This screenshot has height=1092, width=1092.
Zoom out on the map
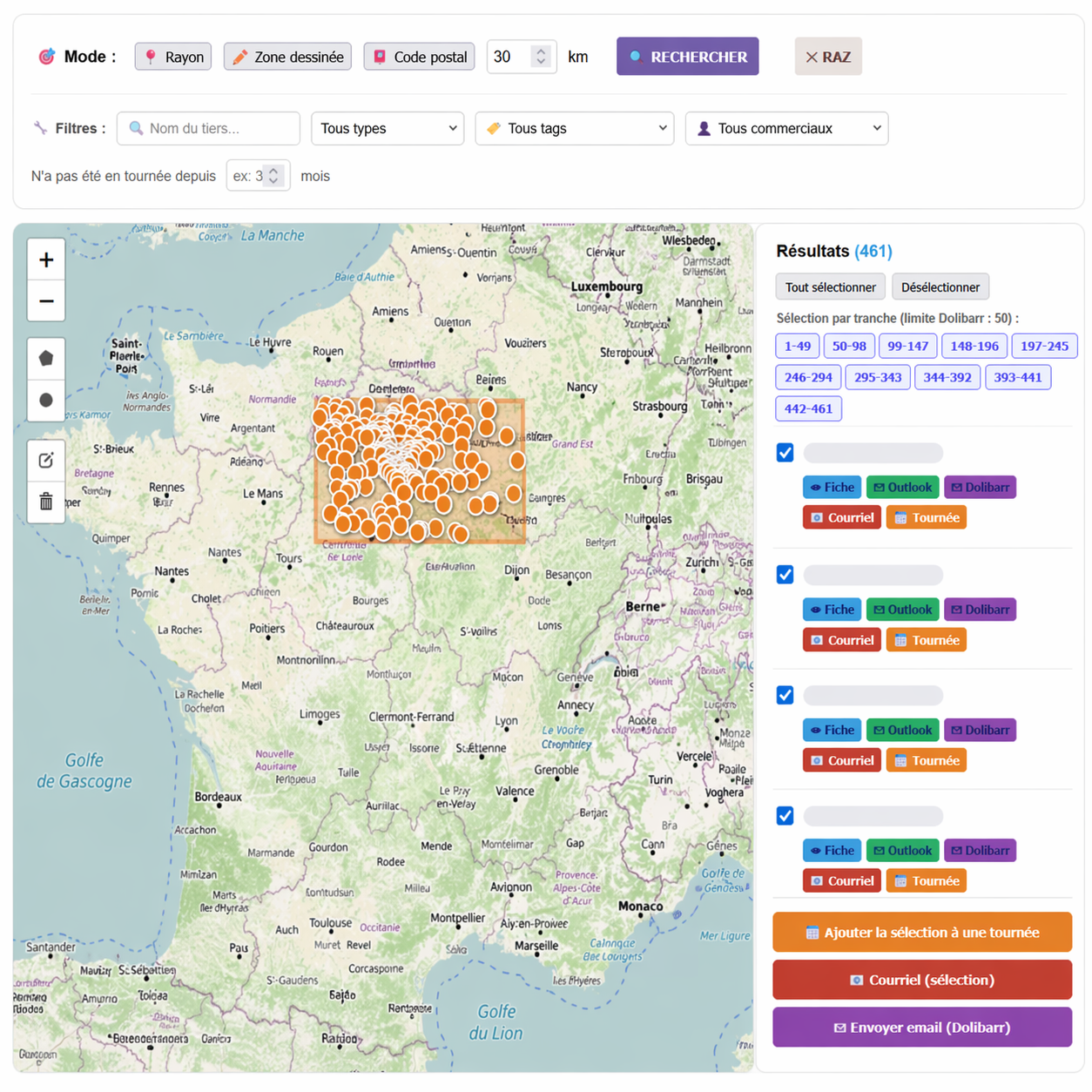click(x=46, y=301)
